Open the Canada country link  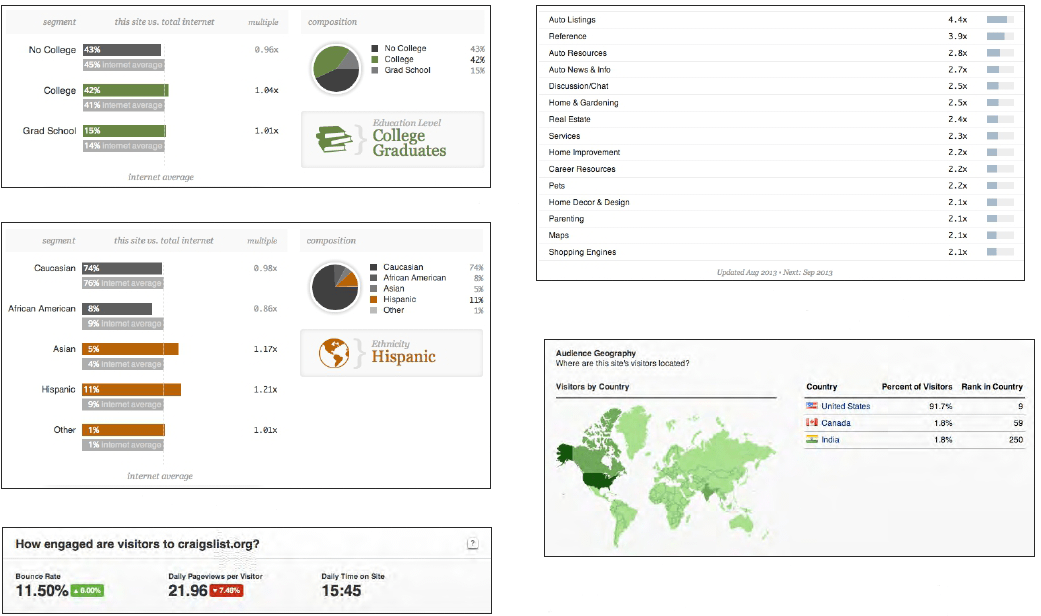[x=836, y=423]
